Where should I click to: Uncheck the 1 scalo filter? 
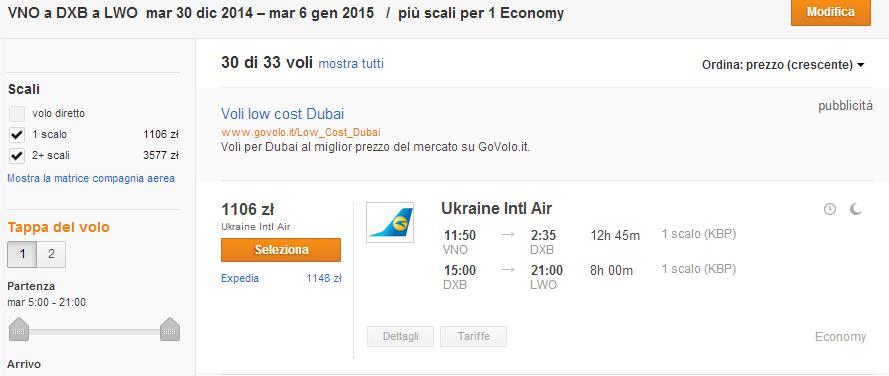point(18,134)
